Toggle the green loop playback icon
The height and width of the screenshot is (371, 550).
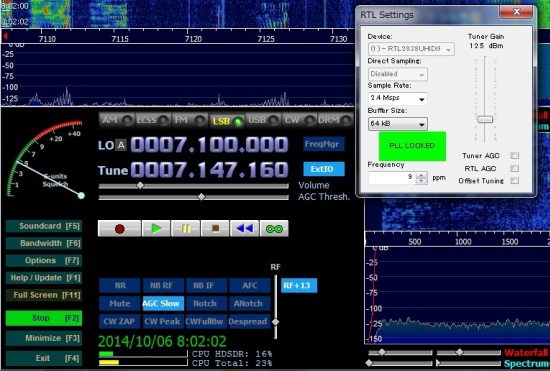coord(274,229)
